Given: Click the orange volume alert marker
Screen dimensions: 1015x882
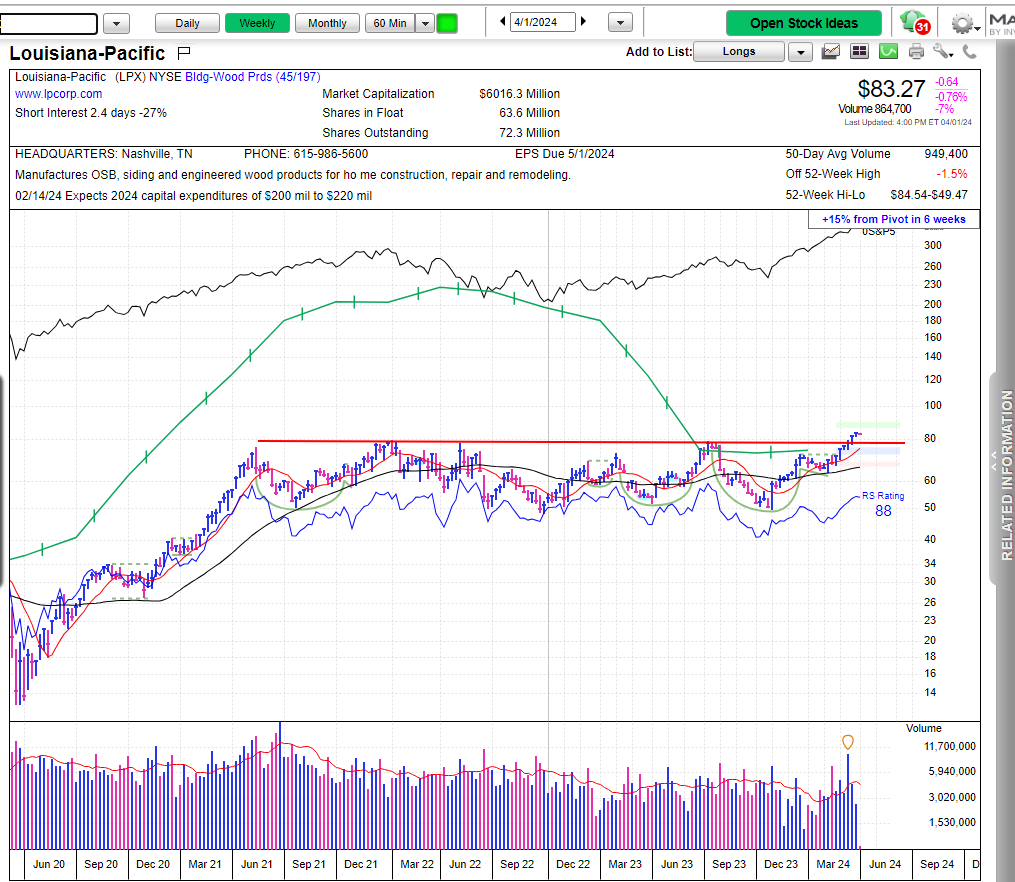Looking at the screenshot, I should pos(847,742).
